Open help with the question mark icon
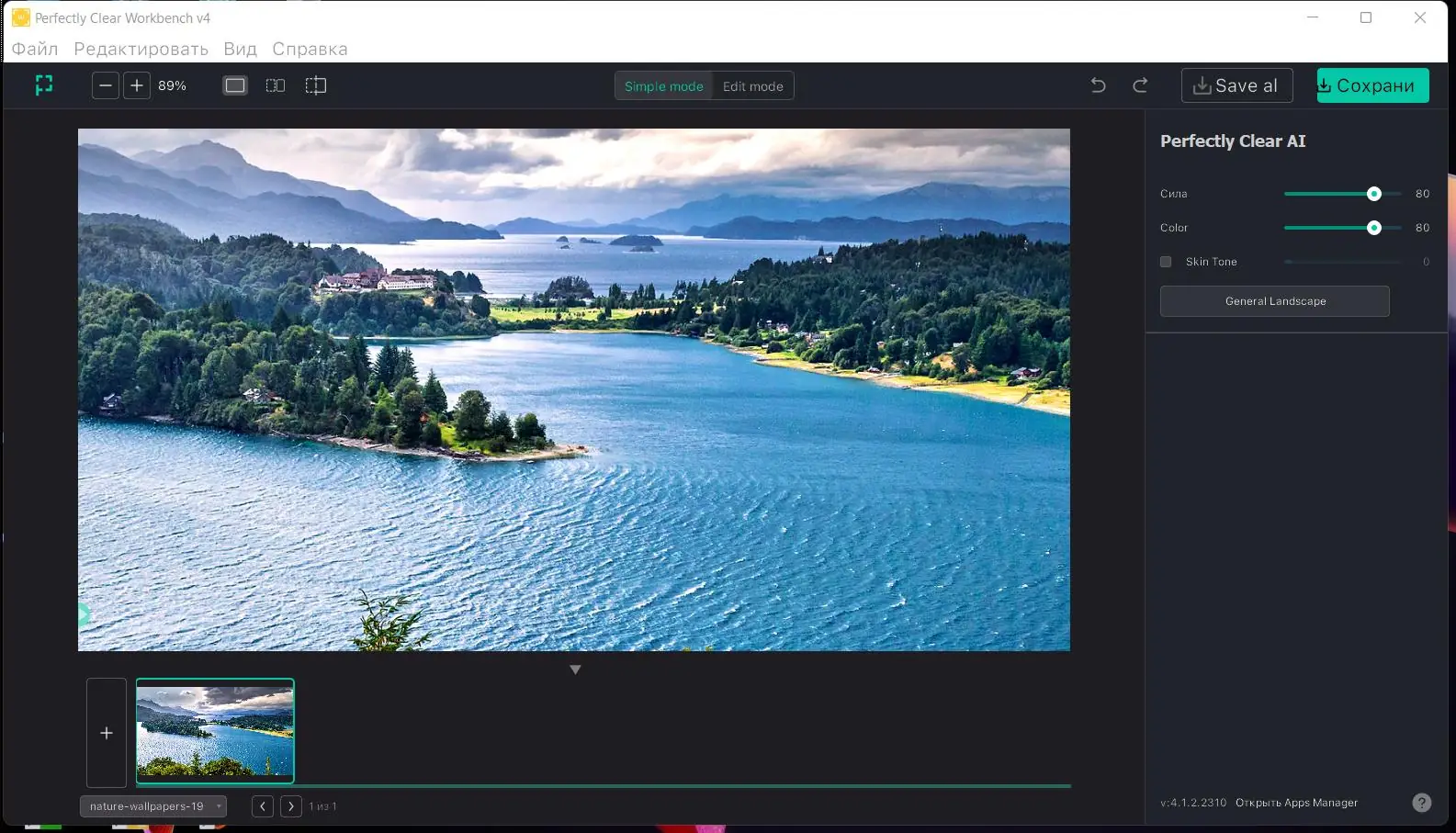This screenshot has height=833, width=1456. pos(1421,803)
